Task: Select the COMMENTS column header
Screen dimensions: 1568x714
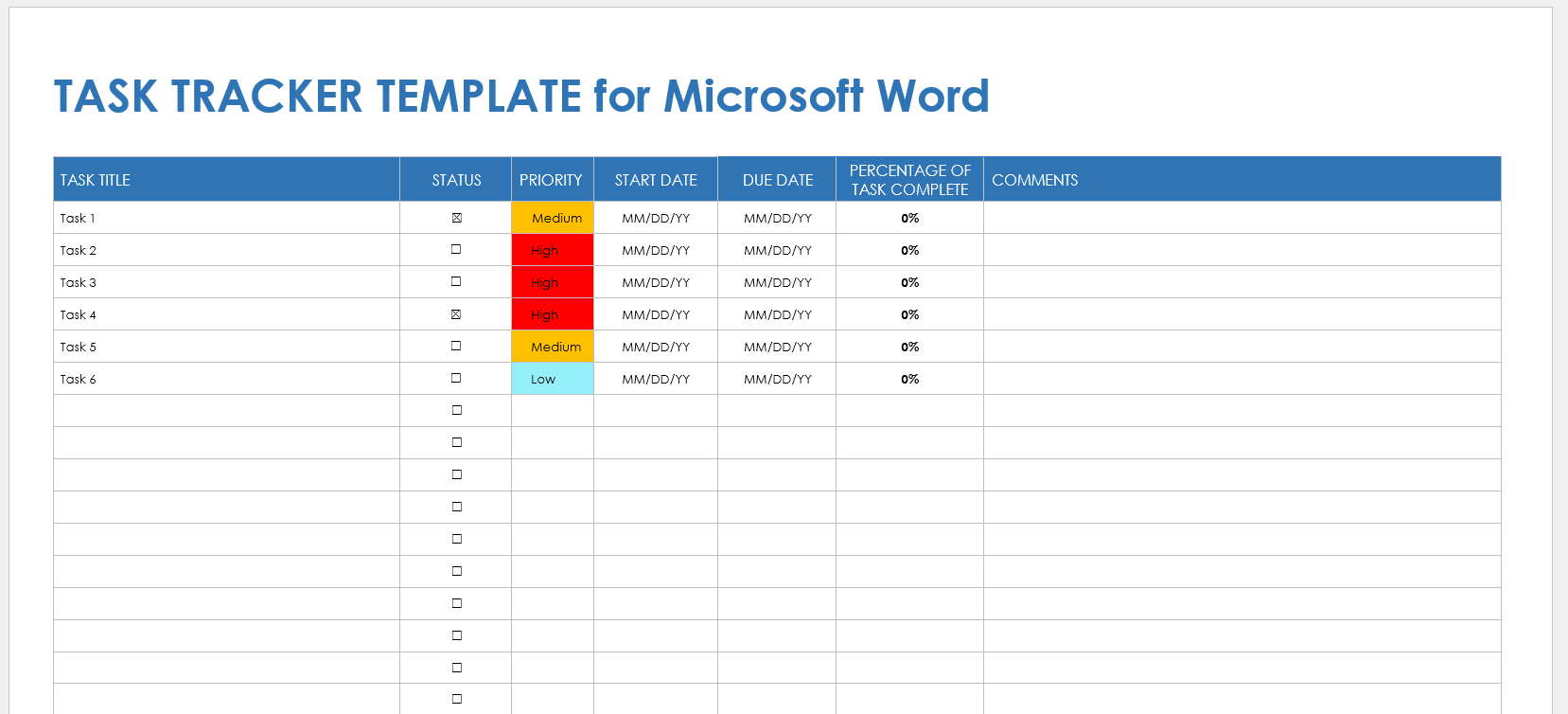Action: [x=1034, y=180]
